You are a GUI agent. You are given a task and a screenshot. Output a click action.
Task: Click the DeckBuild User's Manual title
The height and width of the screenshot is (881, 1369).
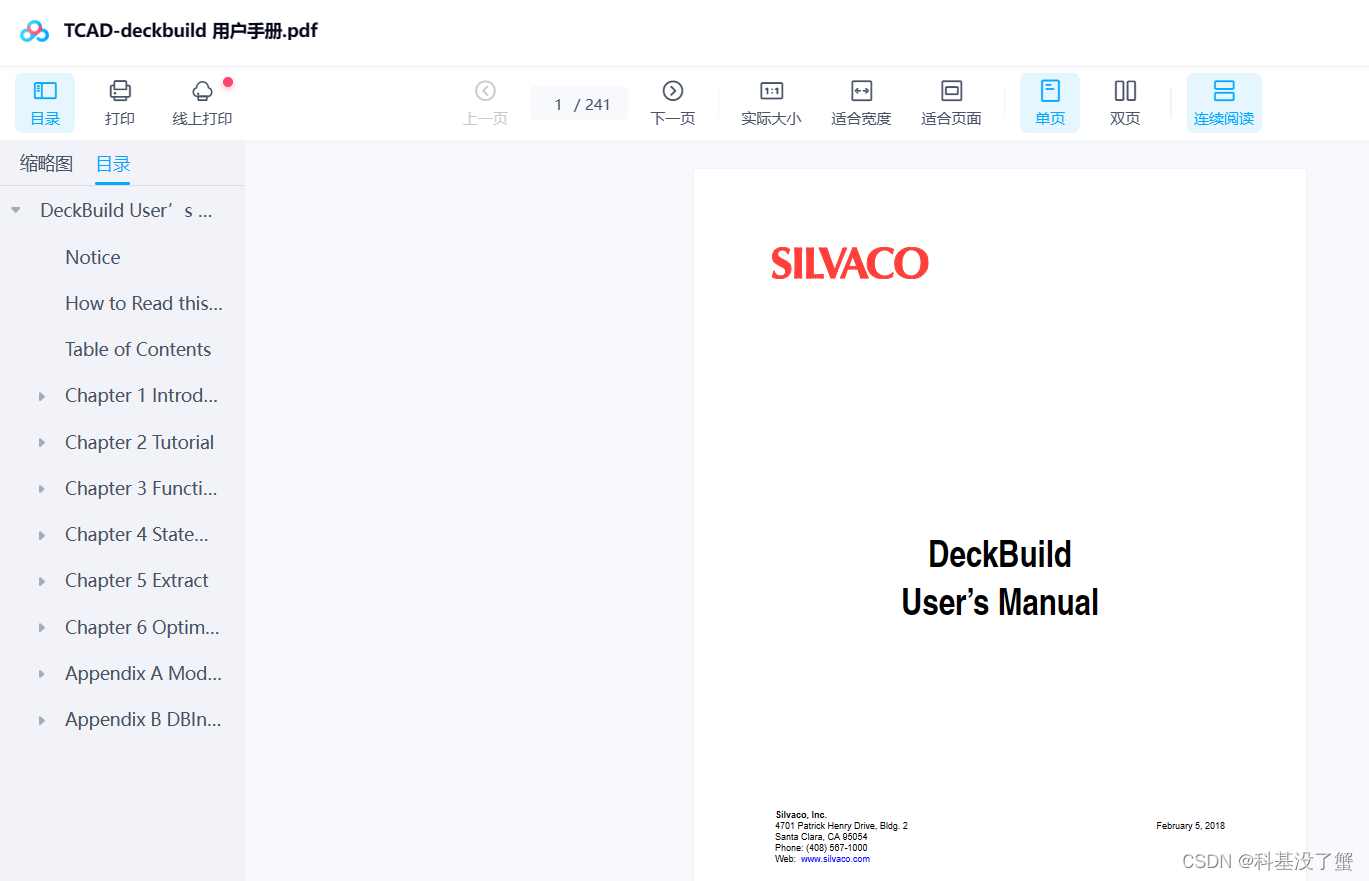(x=1000, y=578)
